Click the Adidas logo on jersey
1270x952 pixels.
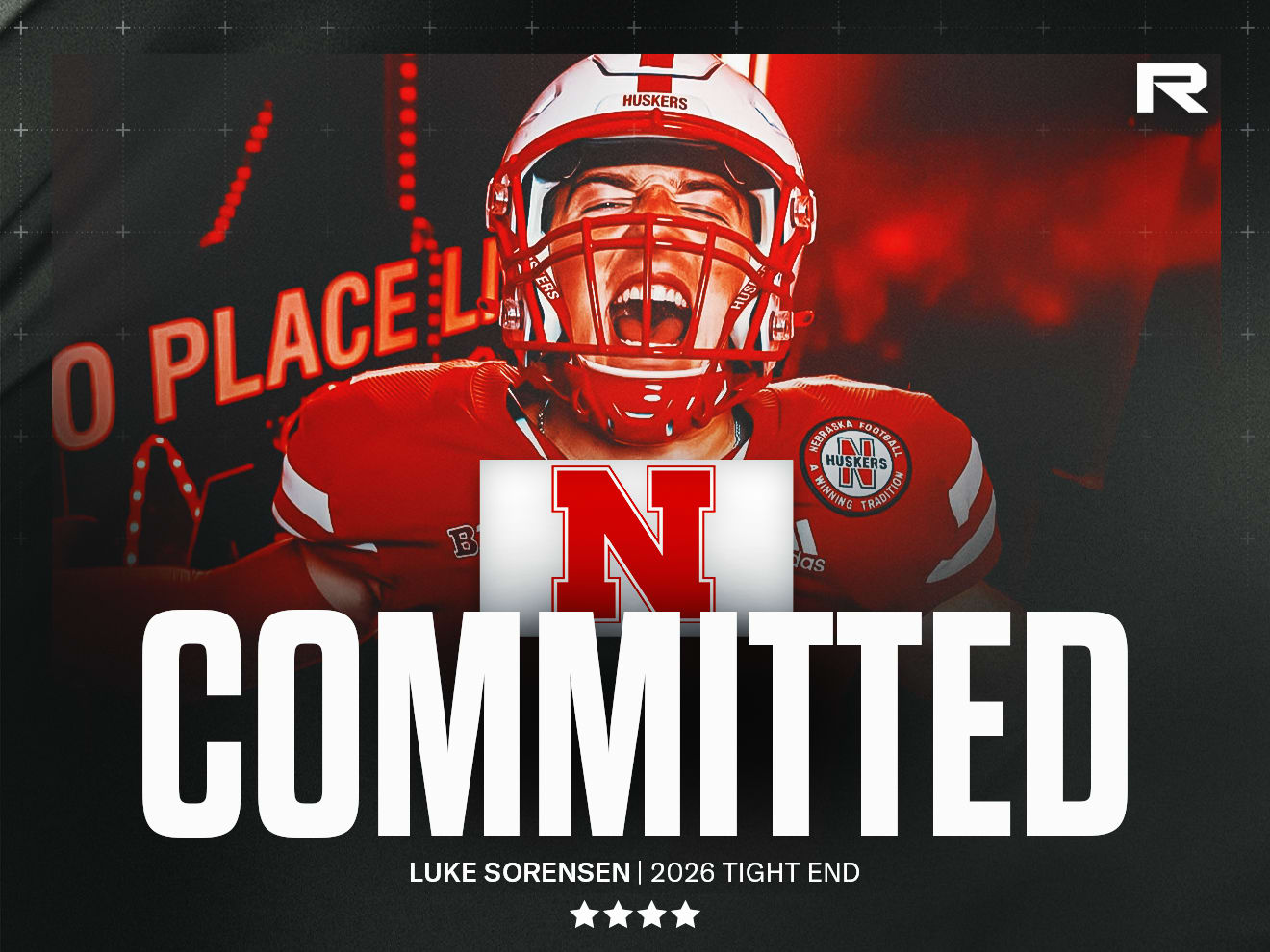tap(809, 550)
